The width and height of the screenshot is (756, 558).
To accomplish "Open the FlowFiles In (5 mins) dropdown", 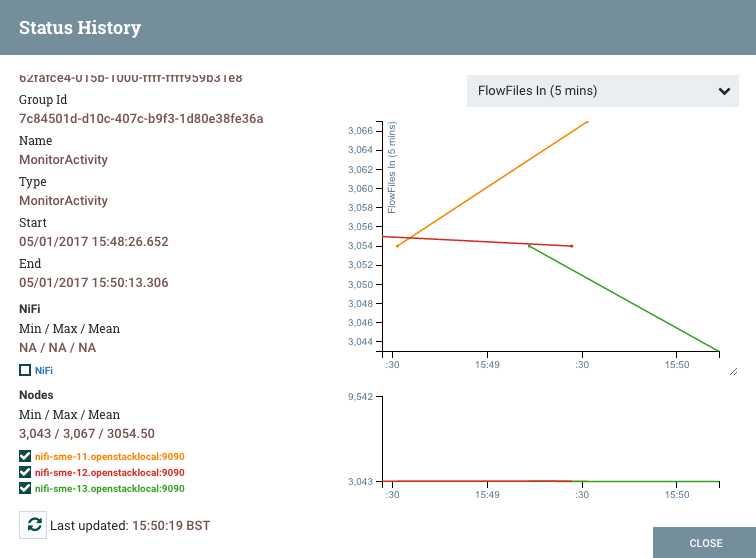I will [x=603, y=91].
